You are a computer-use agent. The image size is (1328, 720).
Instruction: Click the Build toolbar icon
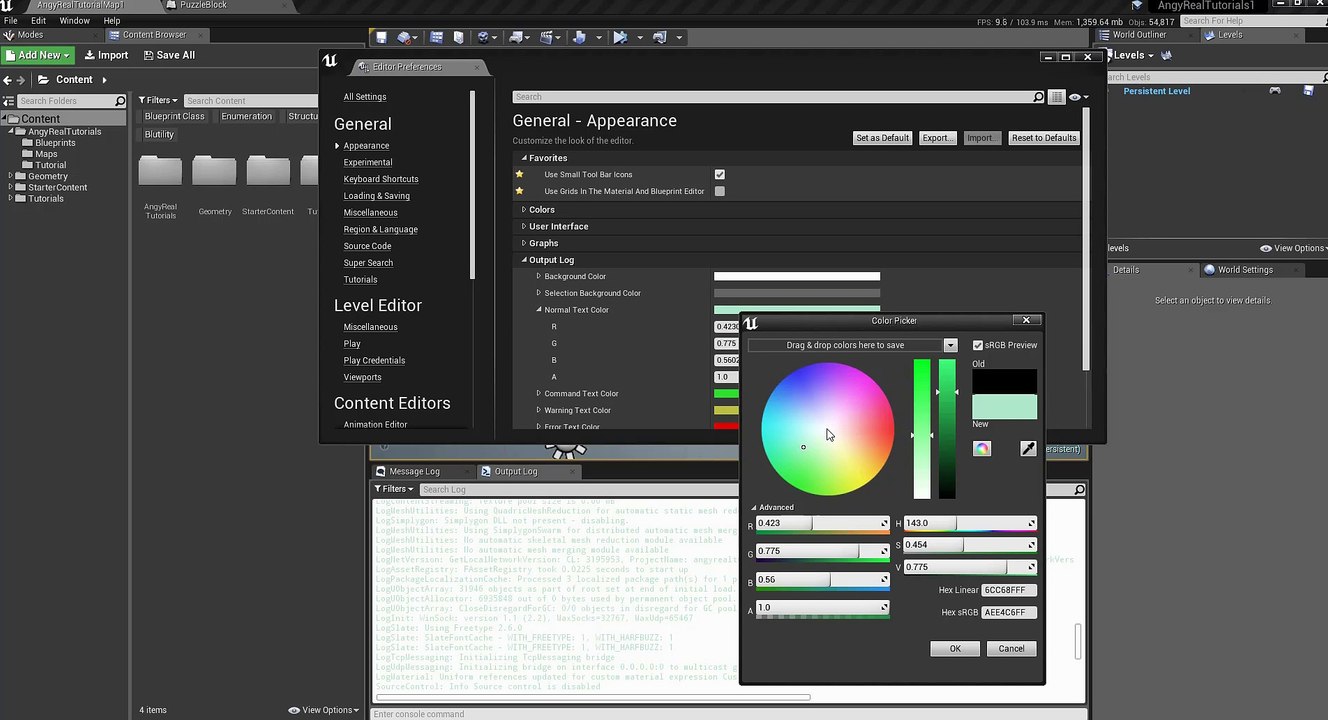tap(579, 37)
